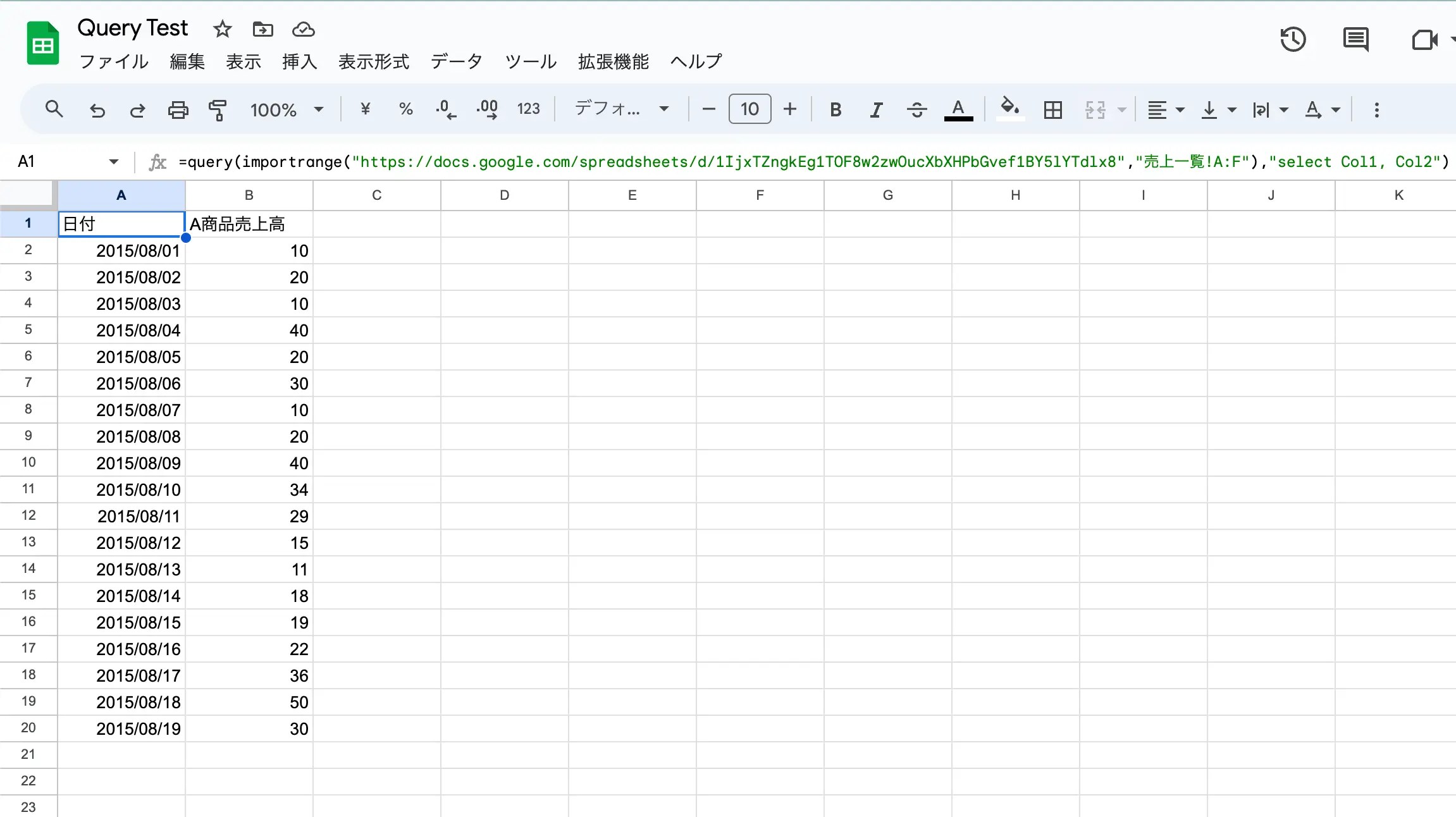Image resolution: width=1456 pixels, height=817 pixels.
Task: Increase font size with plus button
Action: 789,109
